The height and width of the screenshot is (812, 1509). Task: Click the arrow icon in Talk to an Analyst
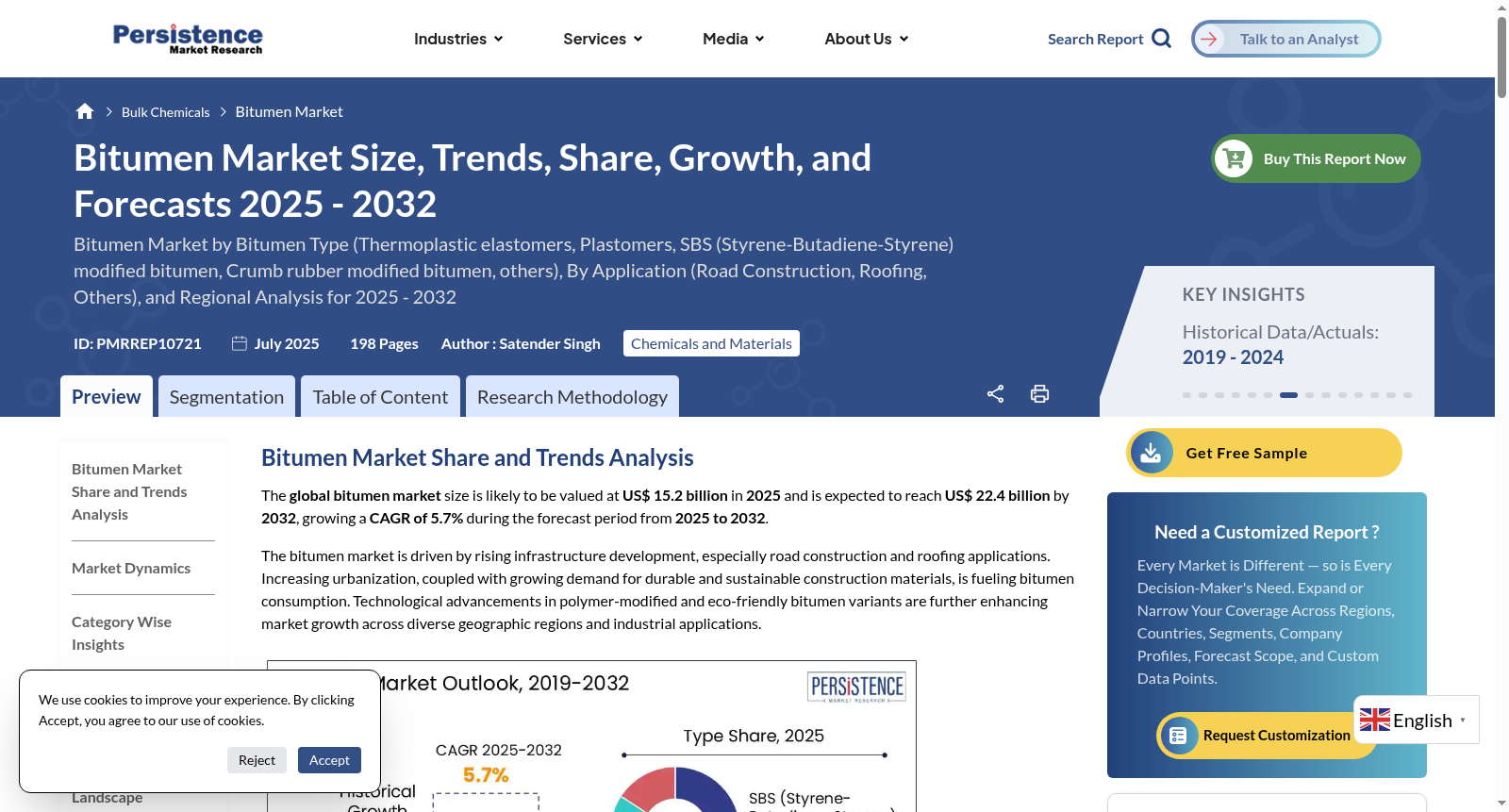[x=1209, y=39]
